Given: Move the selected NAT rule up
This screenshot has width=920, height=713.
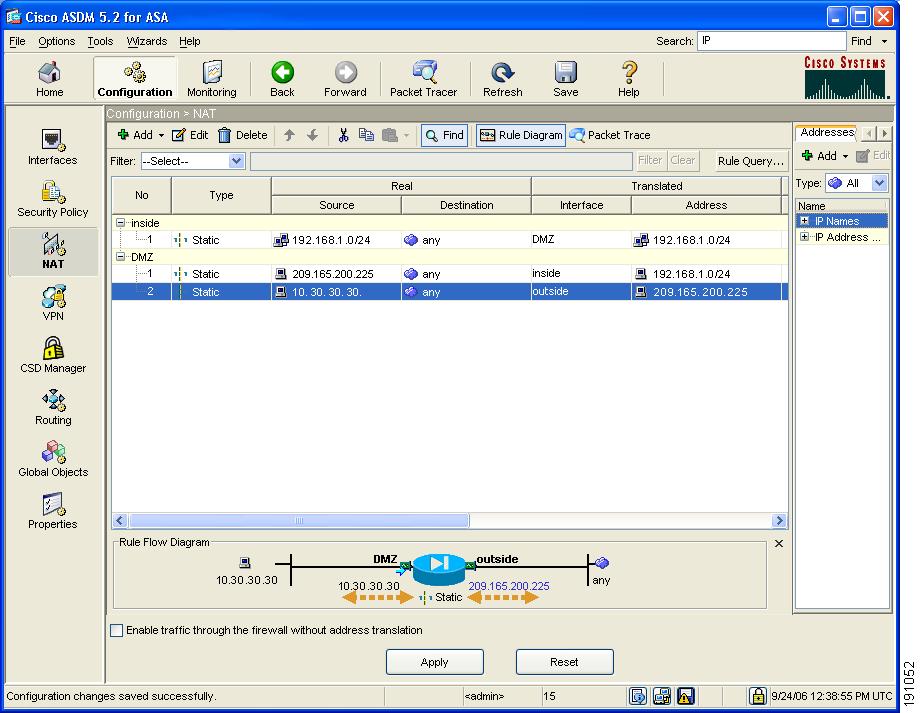Looking at the screenshot, I should click(289, 135).
